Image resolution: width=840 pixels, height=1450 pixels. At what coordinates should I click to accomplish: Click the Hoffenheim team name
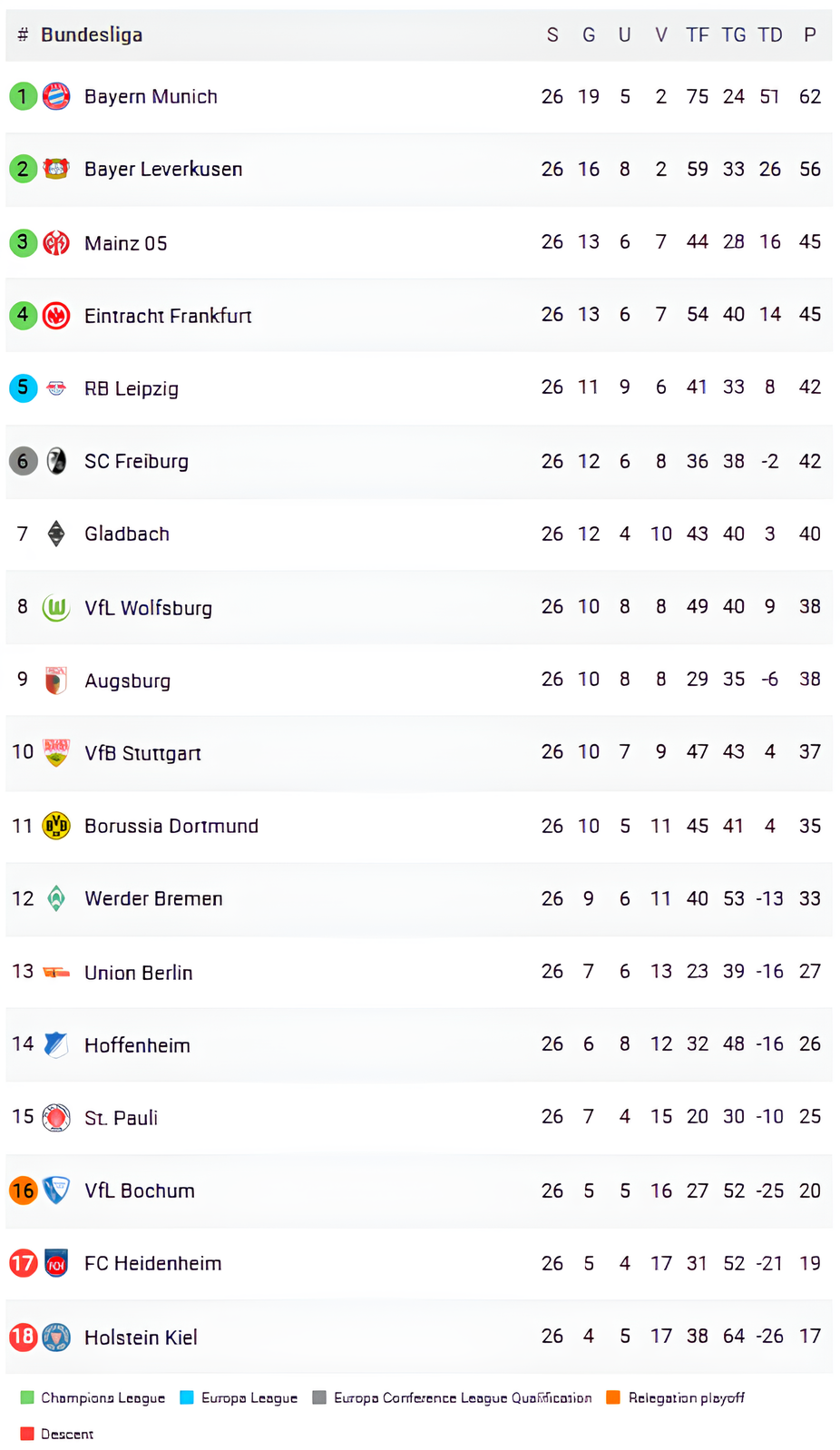(137, 1045)
